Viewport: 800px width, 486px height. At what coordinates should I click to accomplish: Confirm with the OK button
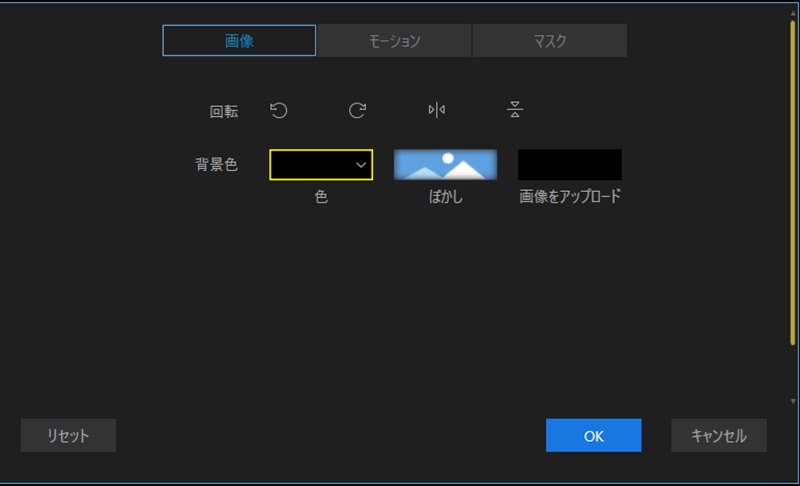[593, 436]
